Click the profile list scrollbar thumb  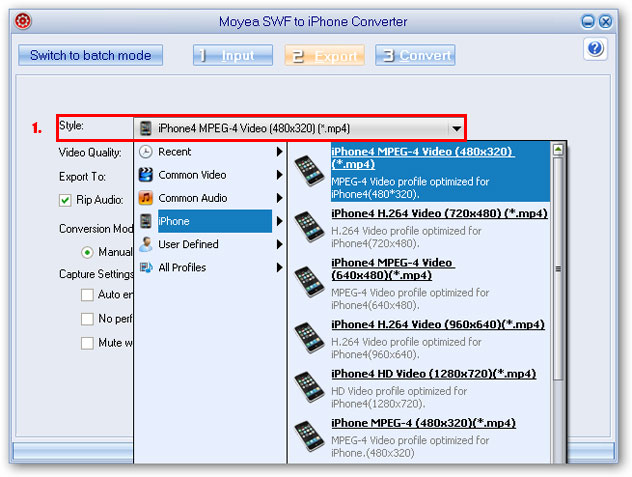(558, 269)
